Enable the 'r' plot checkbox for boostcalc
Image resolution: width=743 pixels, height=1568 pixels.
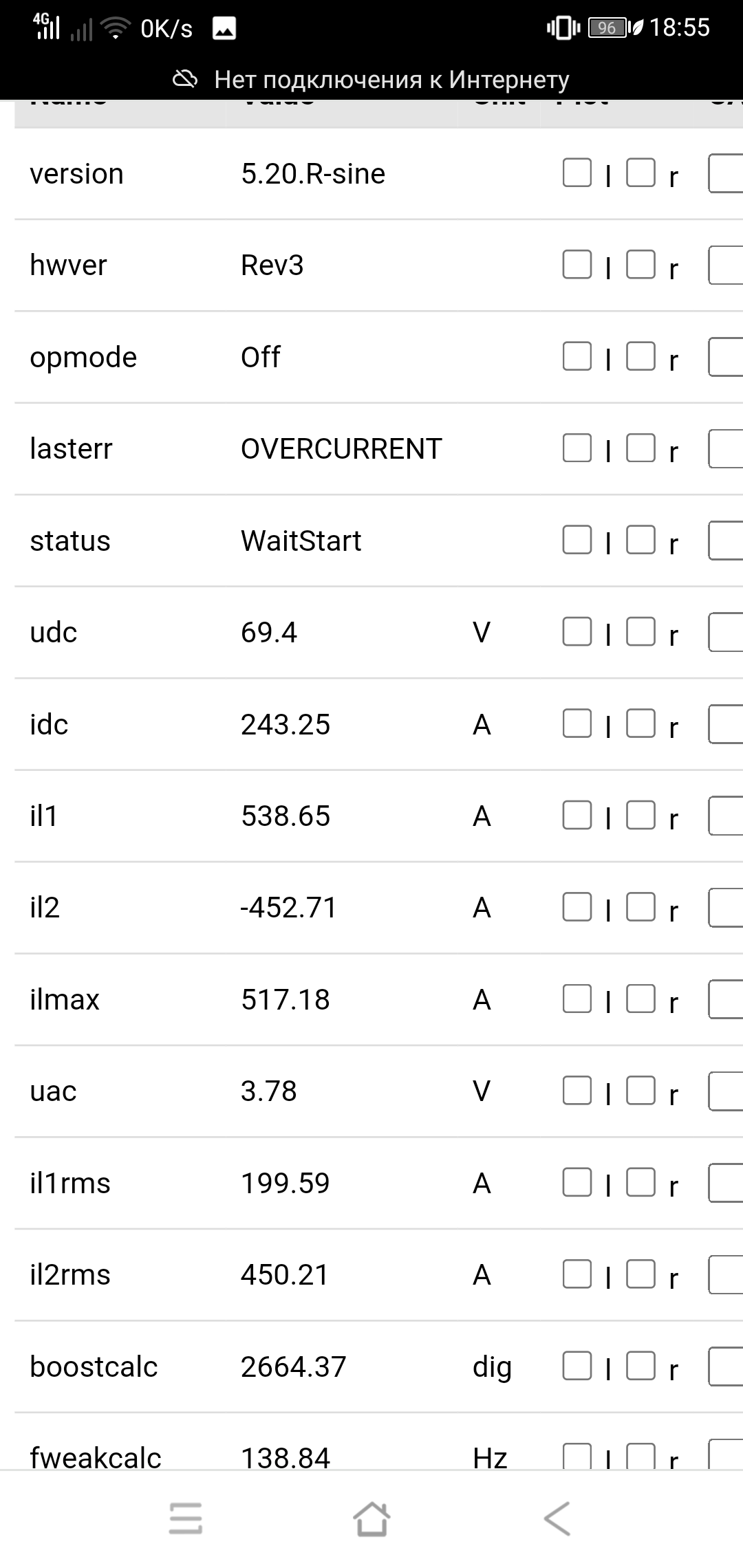pos(640,1365)
